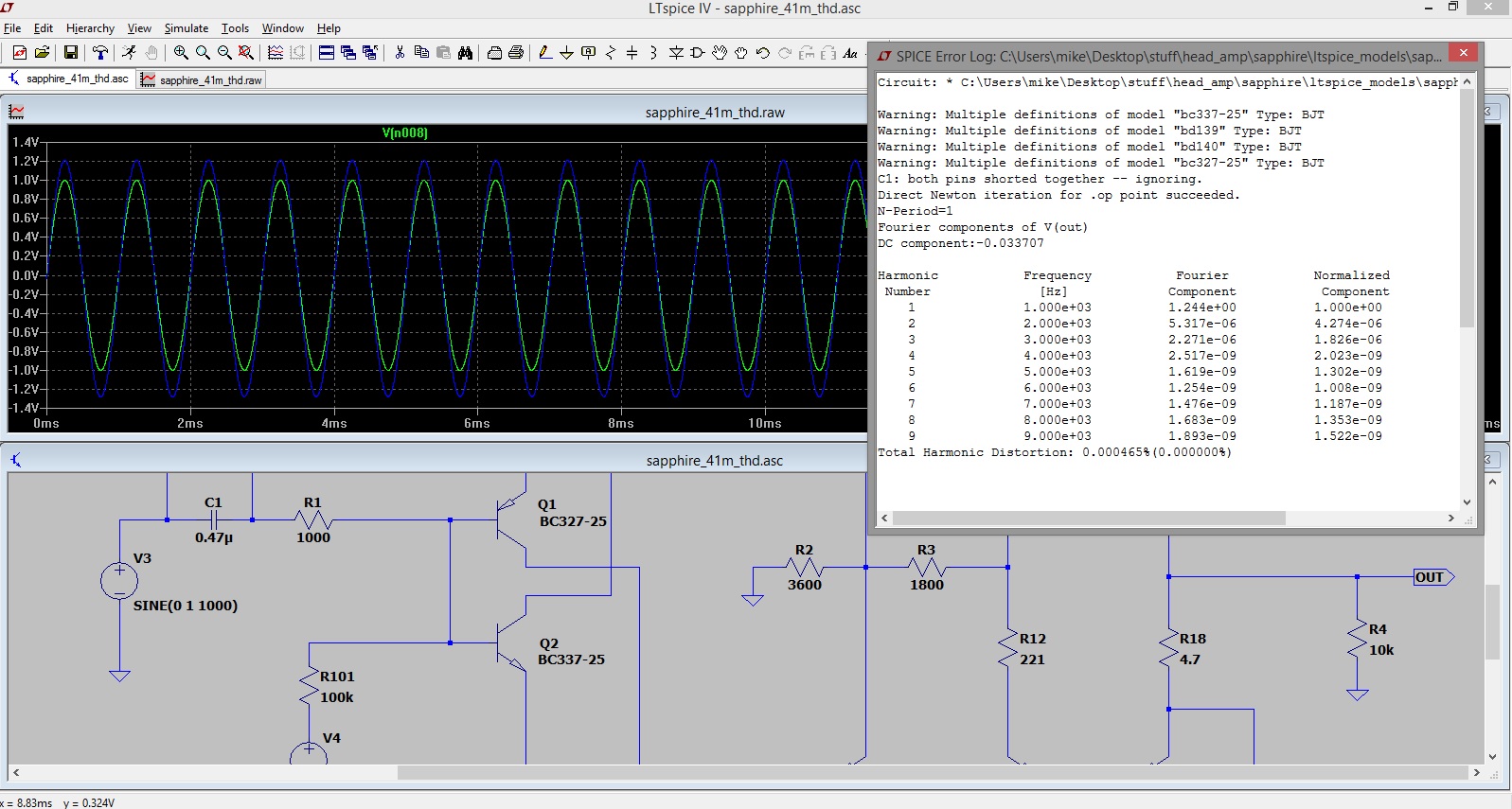
Task: Click the error log horizontal scrollbar thumb
Action: [x=1089, y=519]
